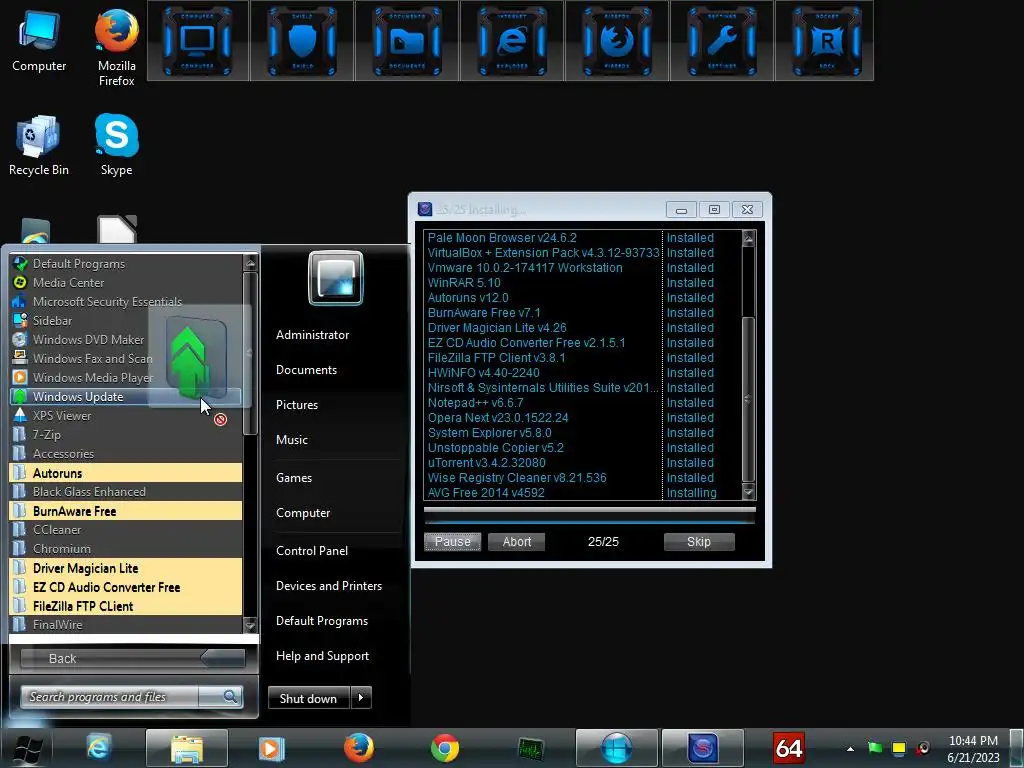Open Internet Explorer from the taskbar

pyautogui.click(x=99, y=748)
